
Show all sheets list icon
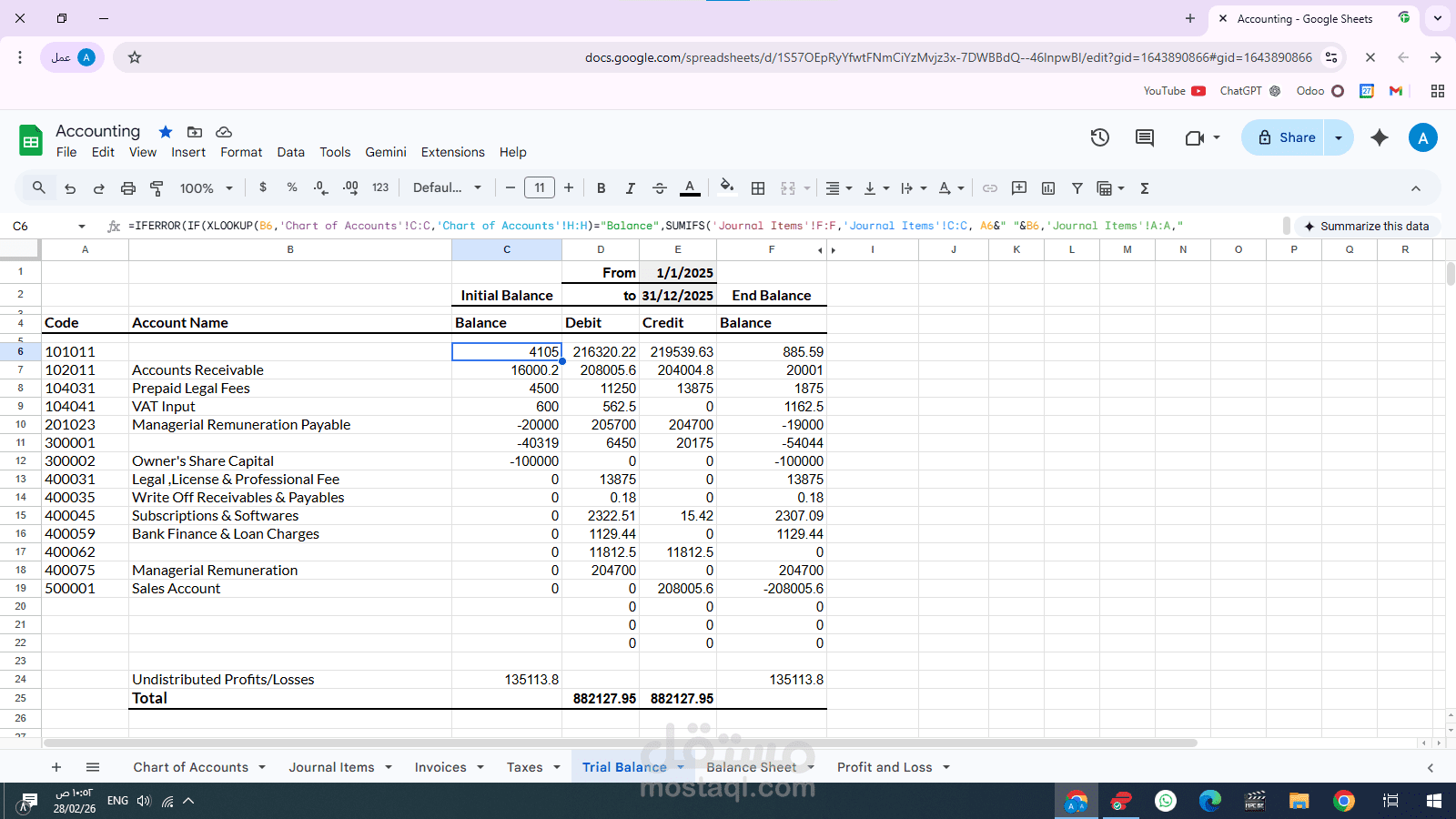click(x=93, y=767)
